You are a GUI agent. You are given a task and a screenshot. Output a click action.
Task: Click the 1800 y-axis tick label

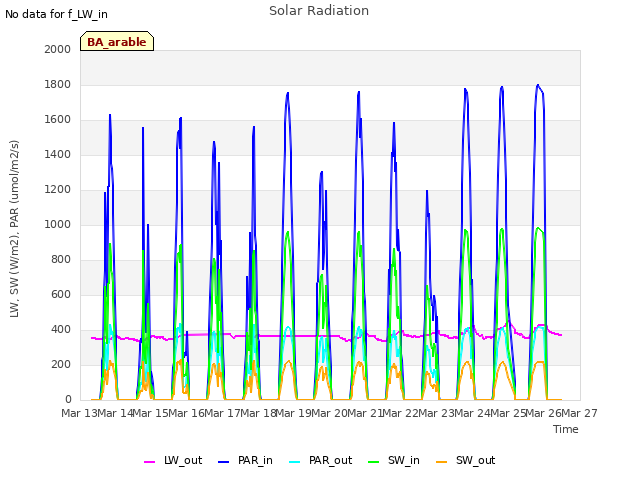pos(58,84)
